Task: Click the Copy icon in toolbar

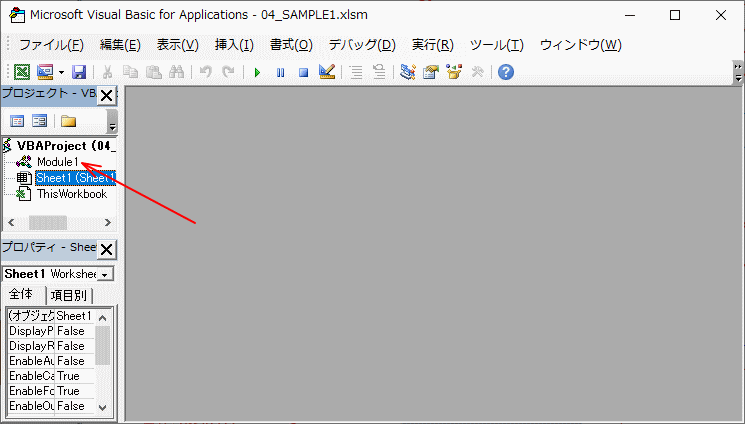Action: tap(130, 72)
